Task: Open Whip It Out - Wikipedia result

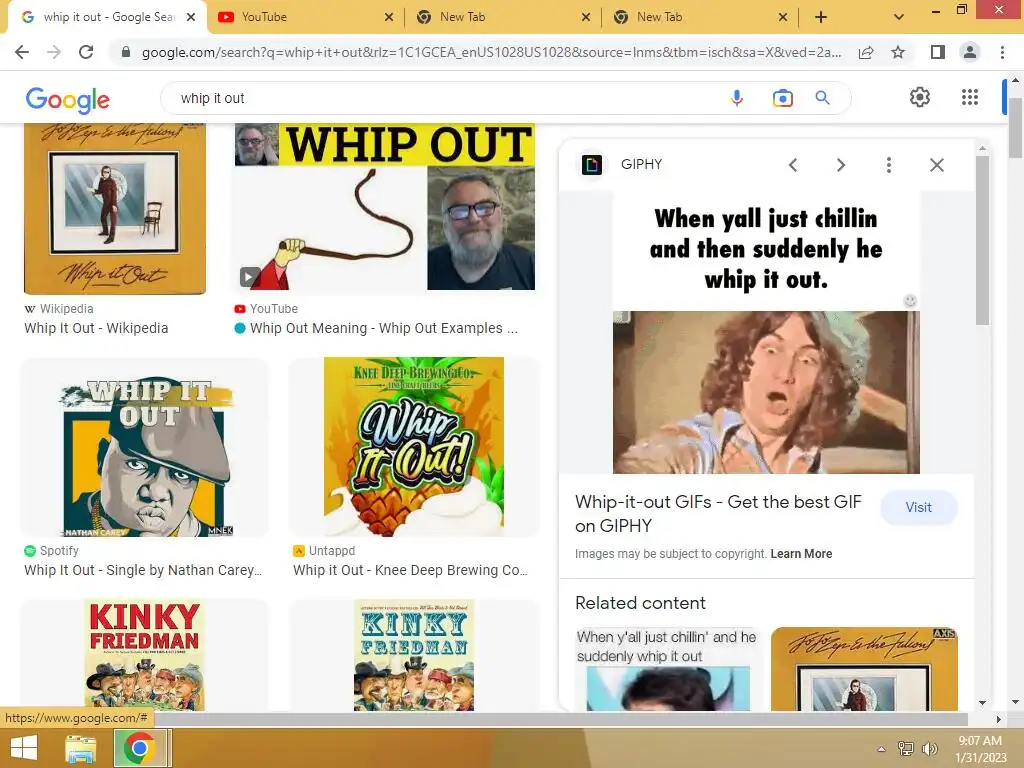Action: click(96, 328)
